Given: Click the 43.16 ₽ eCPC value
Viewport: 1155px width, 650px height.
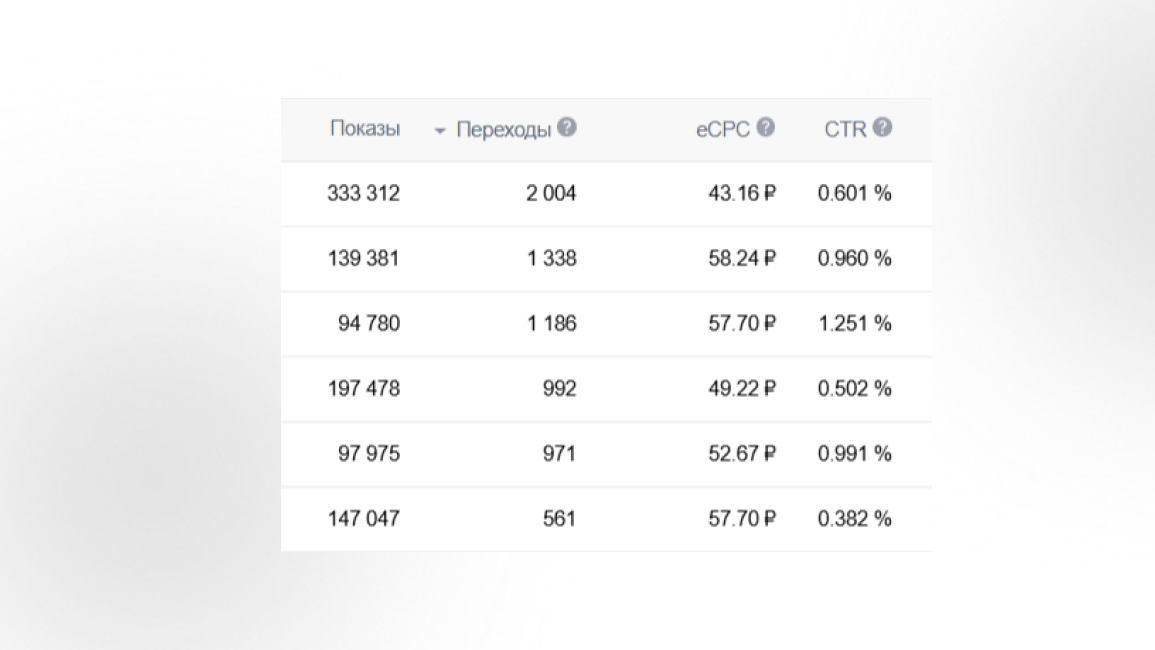Looking at the screenshot, I should [741, 194].
